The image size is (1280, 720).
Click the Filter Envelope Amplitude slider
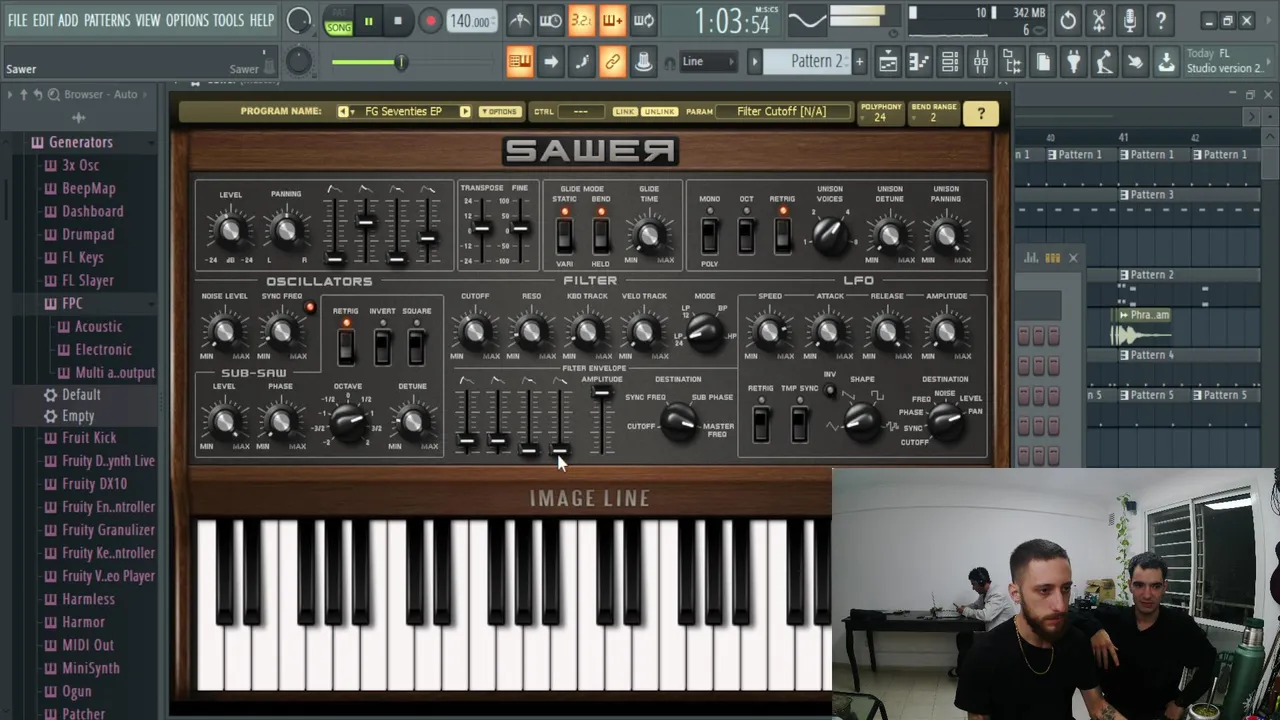(x=601, y=420)
